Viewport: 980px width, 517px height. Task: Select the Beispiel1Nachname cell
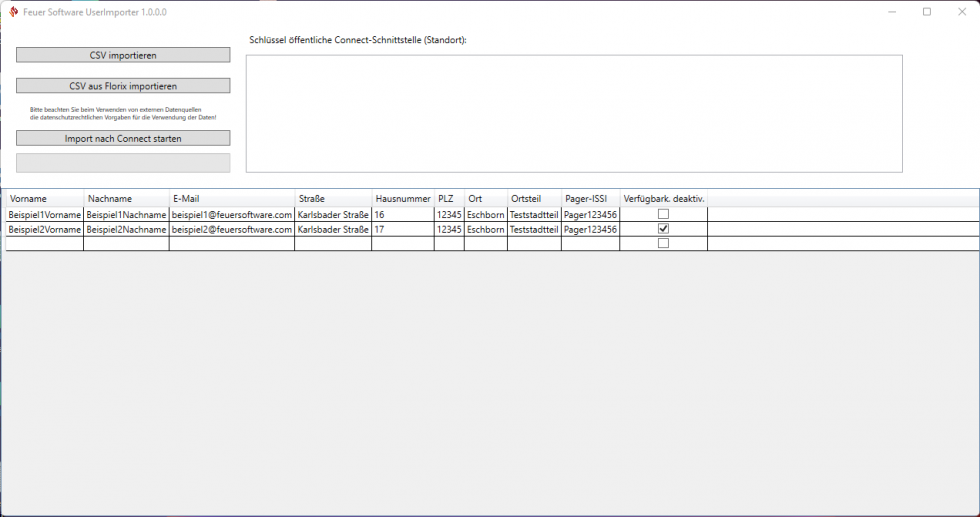pos(126,214)
